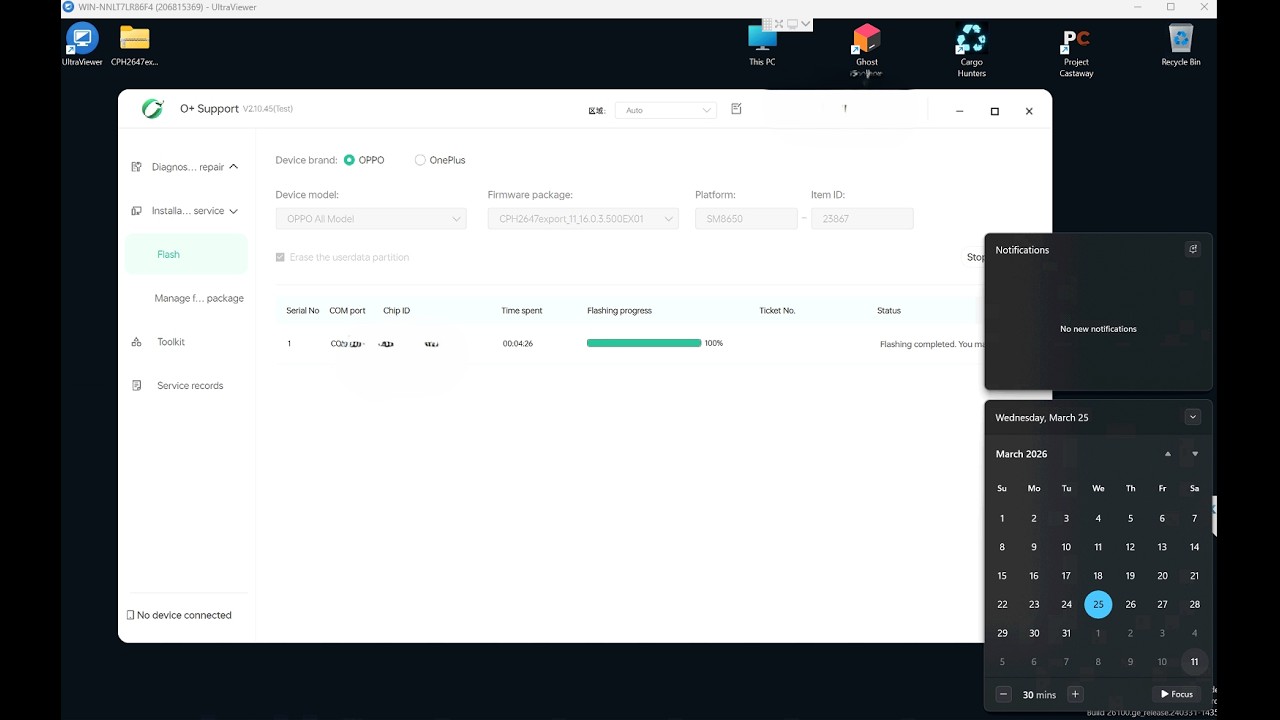The width and height of the screenshot is (1280, 720).
Task: Click the Item ID 23867 field
Action: click(862, 219)
